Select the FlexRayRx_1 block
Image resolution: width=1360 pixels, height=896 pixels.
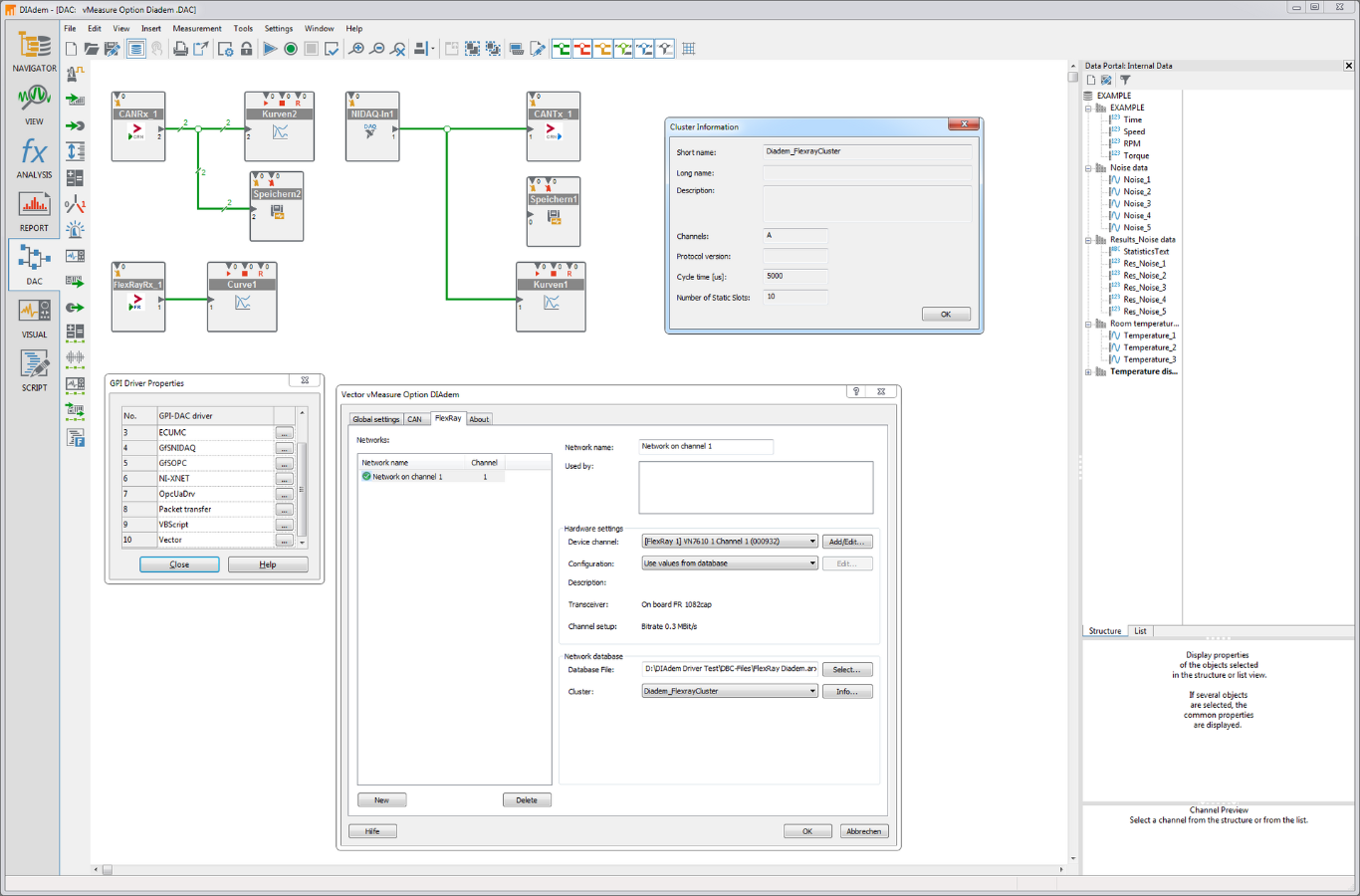point(138,297)
